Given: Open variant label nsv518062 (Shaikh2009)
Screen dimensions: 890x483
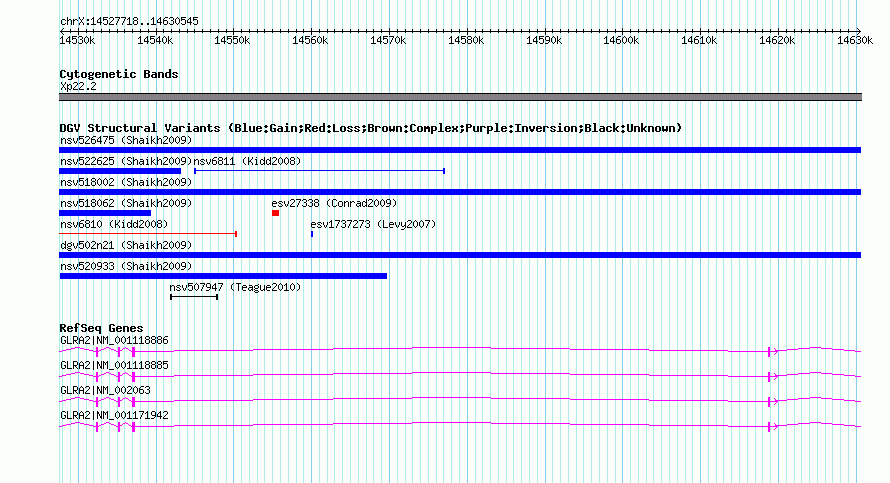Looking at the screenshot, I should click(126, 203).
